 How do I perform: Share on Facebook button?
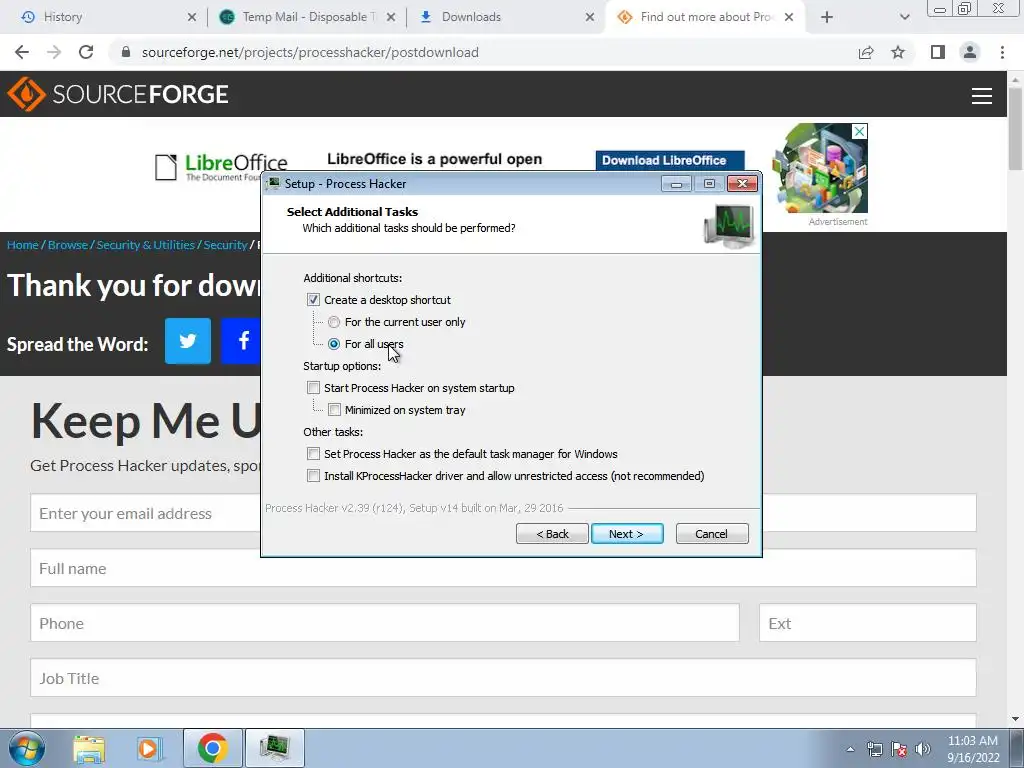241,341
